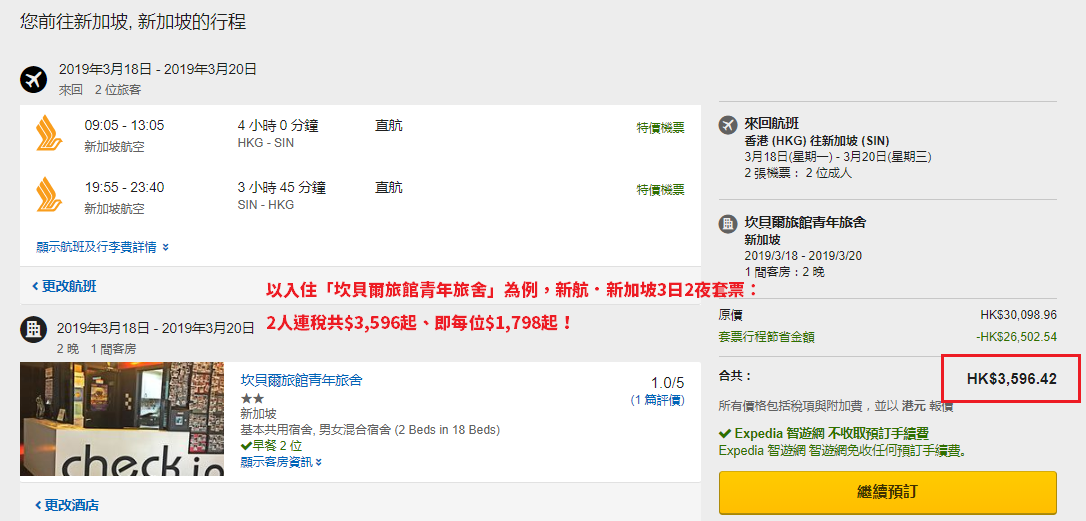The image size is (1086, 521).
Task: Click the savings amount -HK$26,502.54
Action: click(1017, 337)
